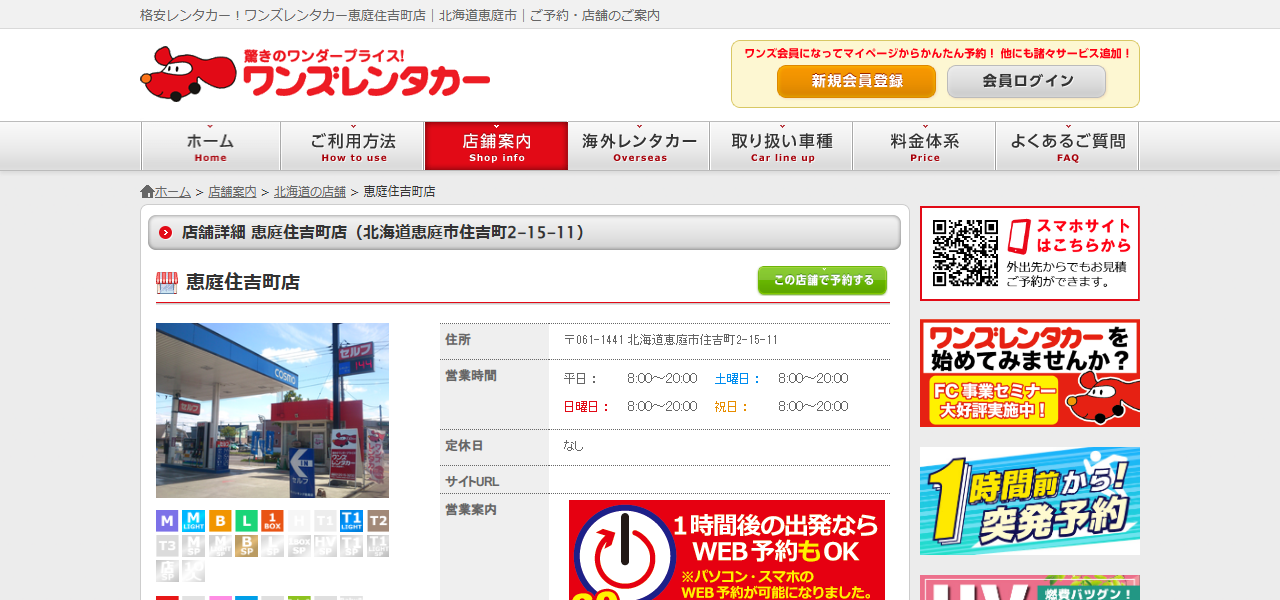1280x600 pixels.
Task: Click the 日曜日 hours label
Action: click(587, 407)
